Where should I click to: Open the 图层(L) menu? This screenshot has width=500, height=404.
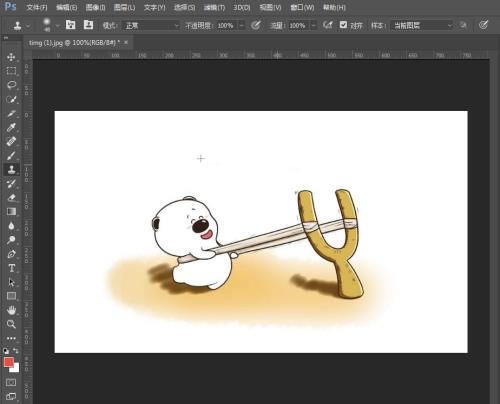pyautogui.click(x=124, y=7)
